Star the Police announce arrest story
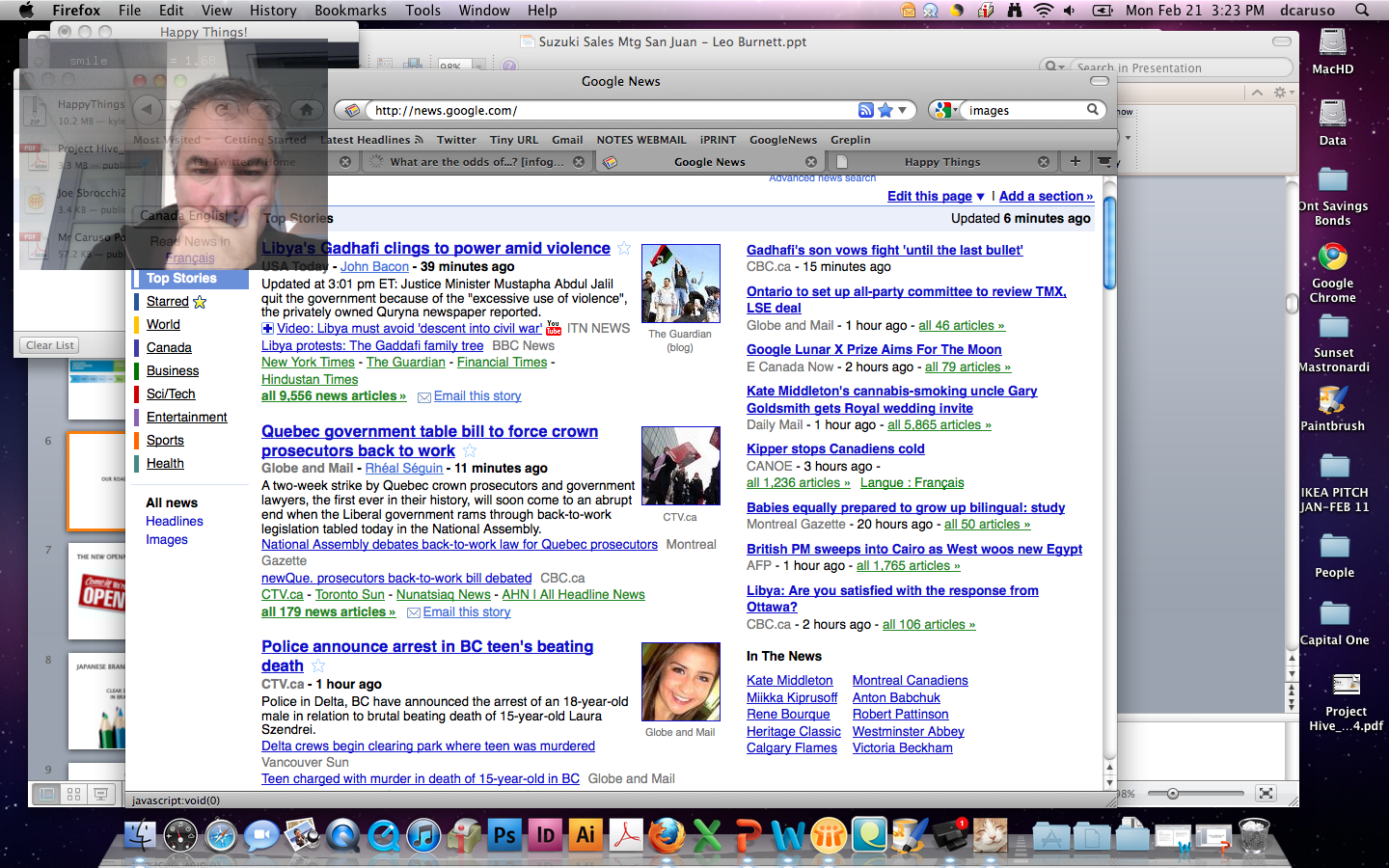Image resolution: width=1389 pixels, height=868 pixels. click(x=318, y=666)
